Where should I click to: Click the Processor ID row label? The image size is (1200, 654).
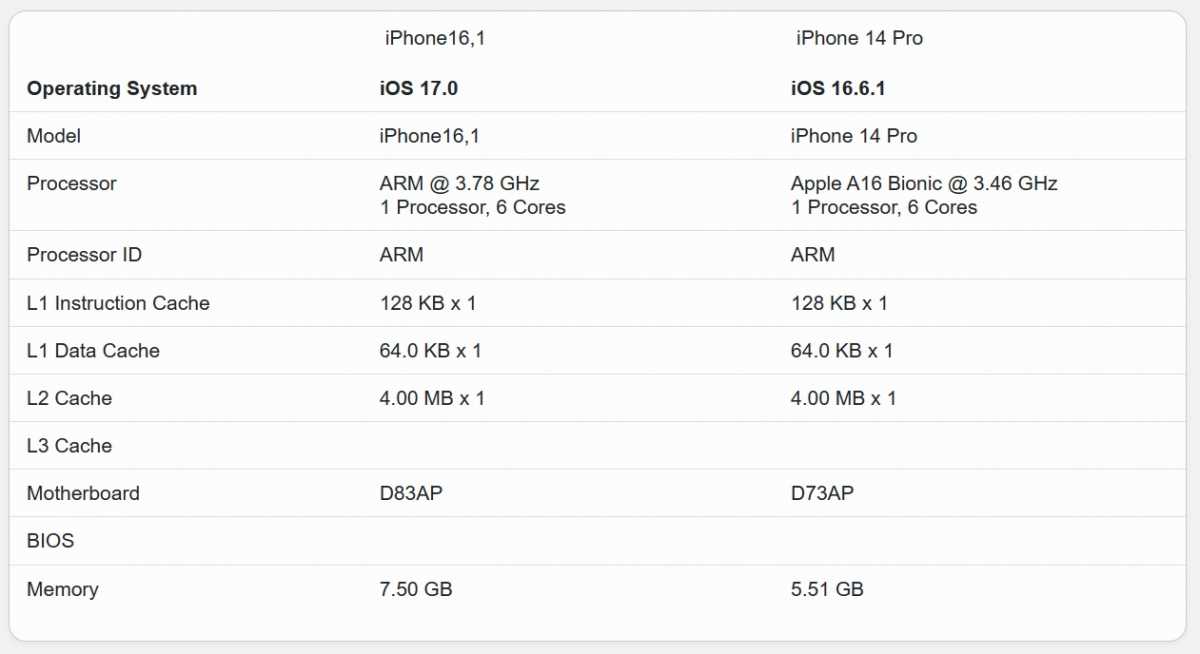84,255
